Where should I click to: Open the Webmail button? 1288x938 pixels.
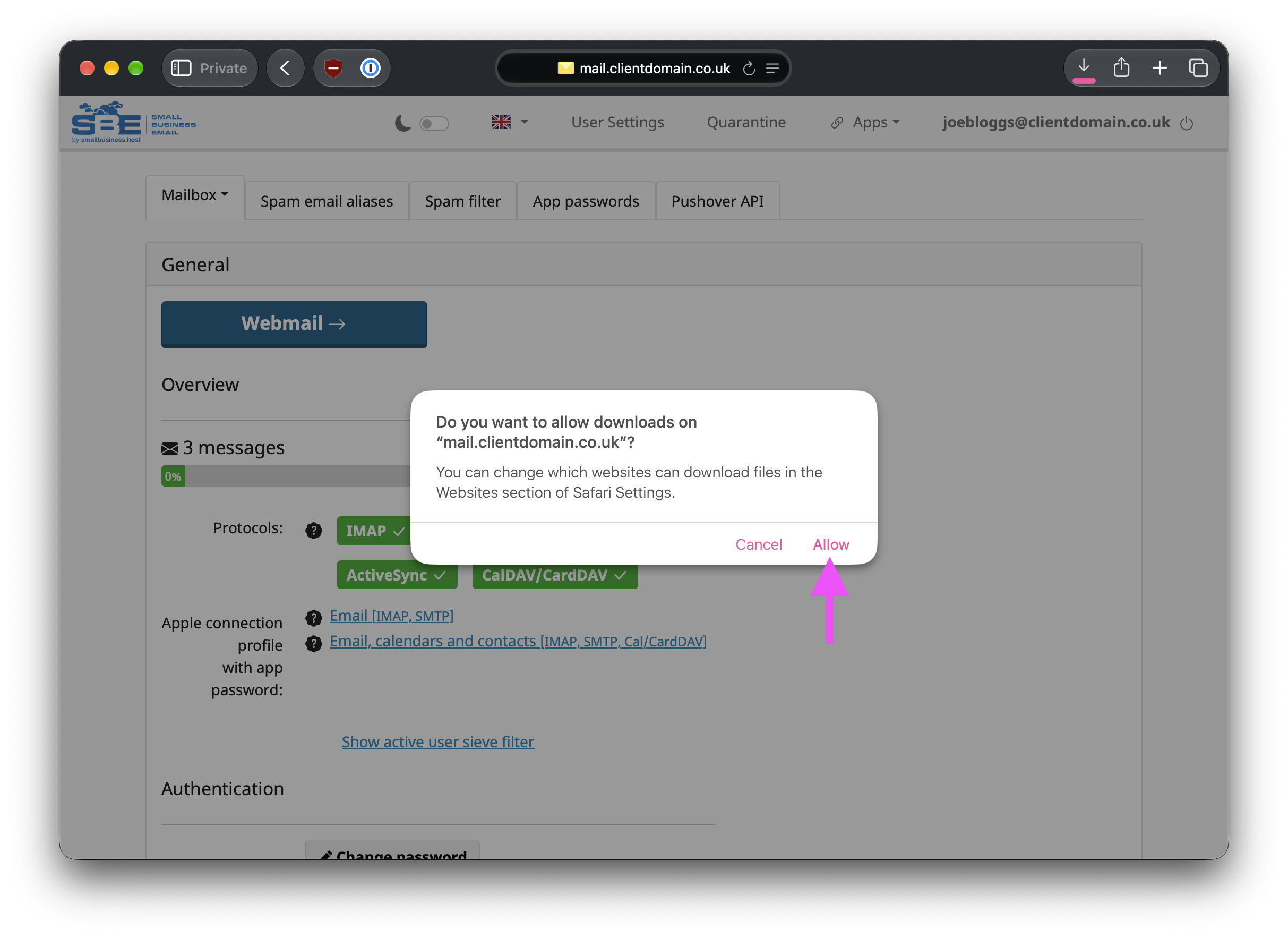click(x=294, y=324)
